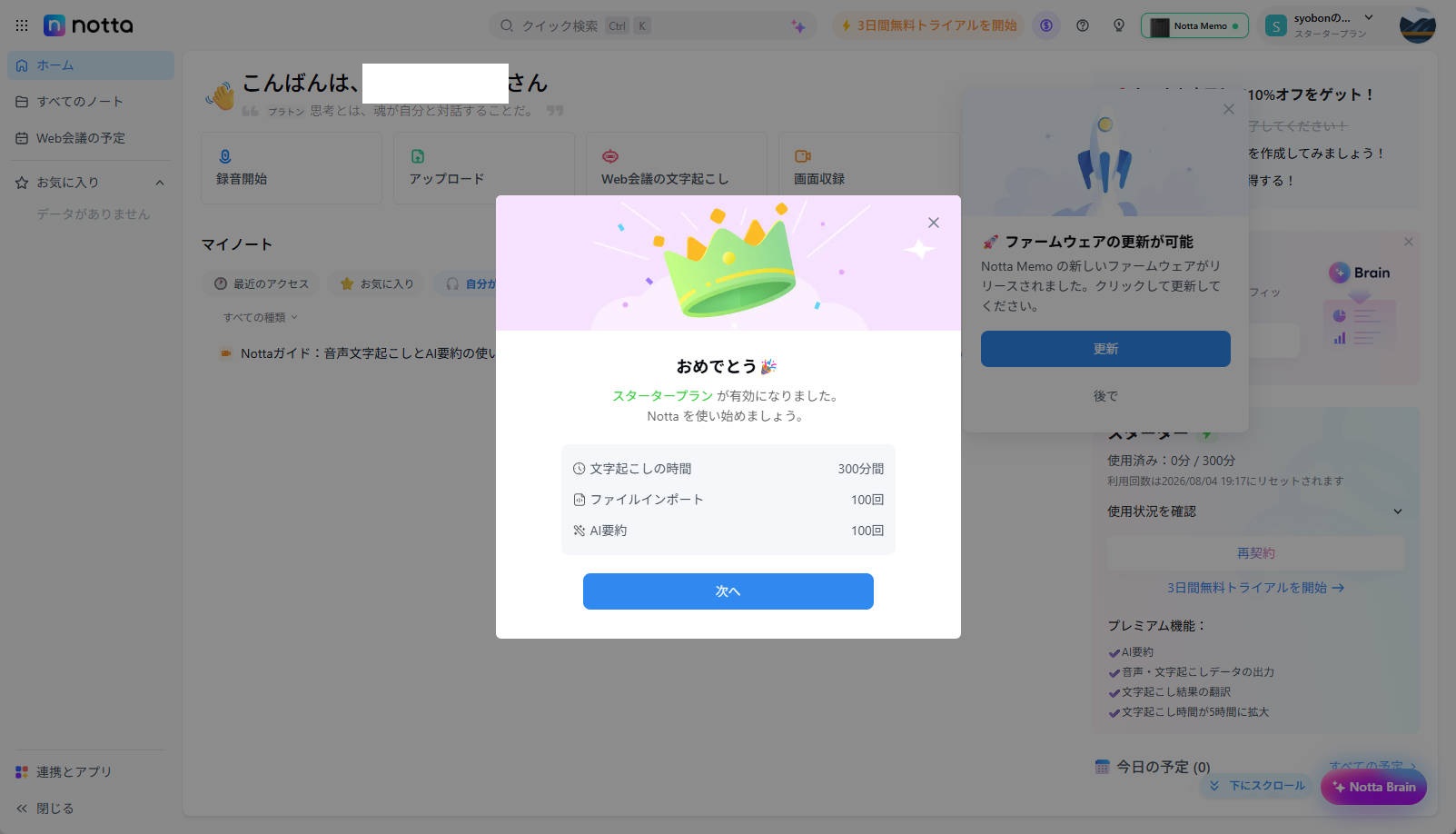This screenshot has width=1456, height=834.
Task: Click the 文字起こしの時間 row
Action: (x=728, y=469)
